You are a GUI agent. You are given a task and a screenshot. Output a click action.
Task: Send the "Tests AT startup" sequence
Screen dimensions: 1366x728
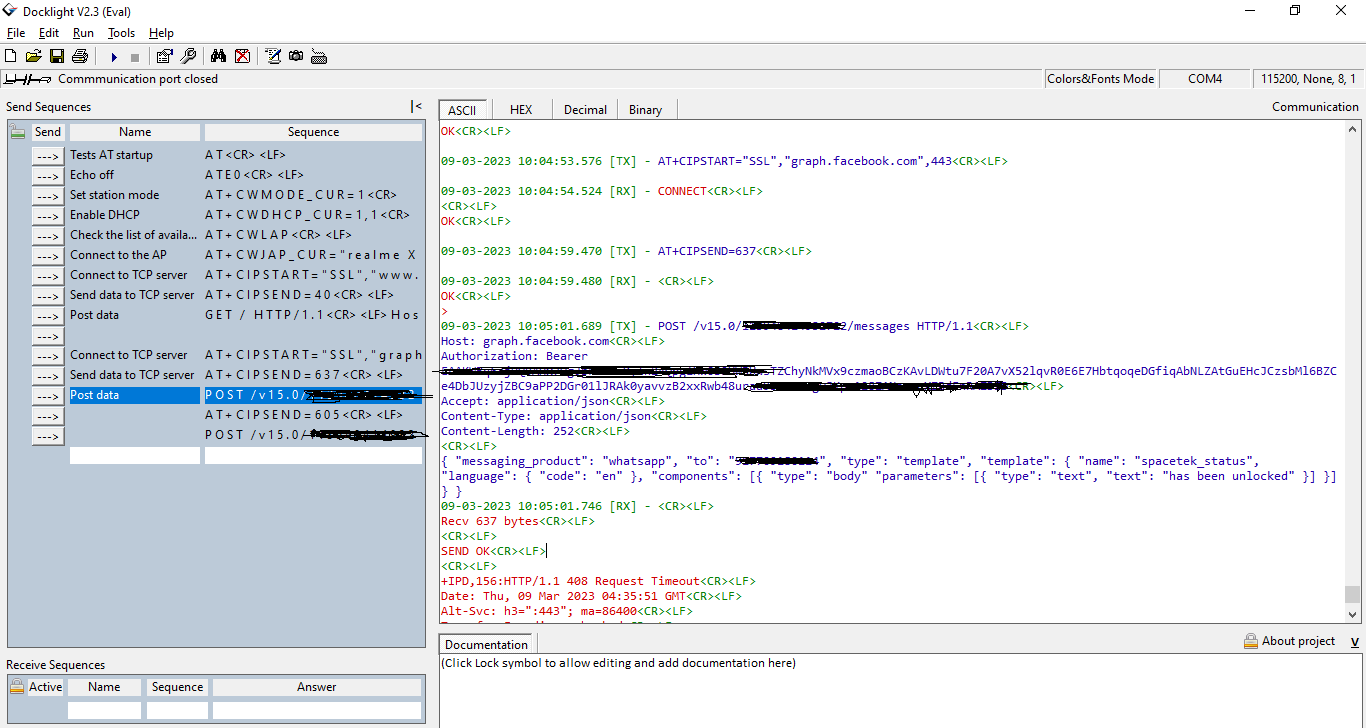click(x=47, y=155)
